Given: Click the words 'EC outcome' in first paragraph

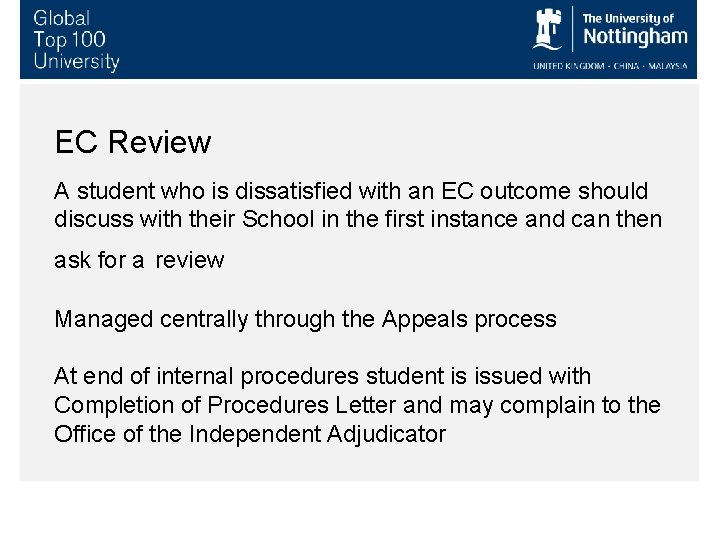Looking at the screenshot, I should 506,191.
